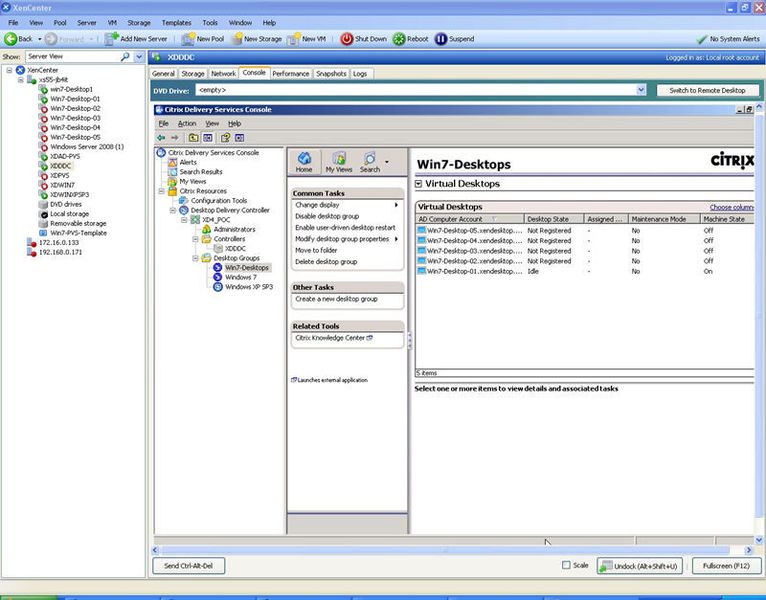
Task: Switch to the Snapshots tab
Action: click(x=331, y=73)
